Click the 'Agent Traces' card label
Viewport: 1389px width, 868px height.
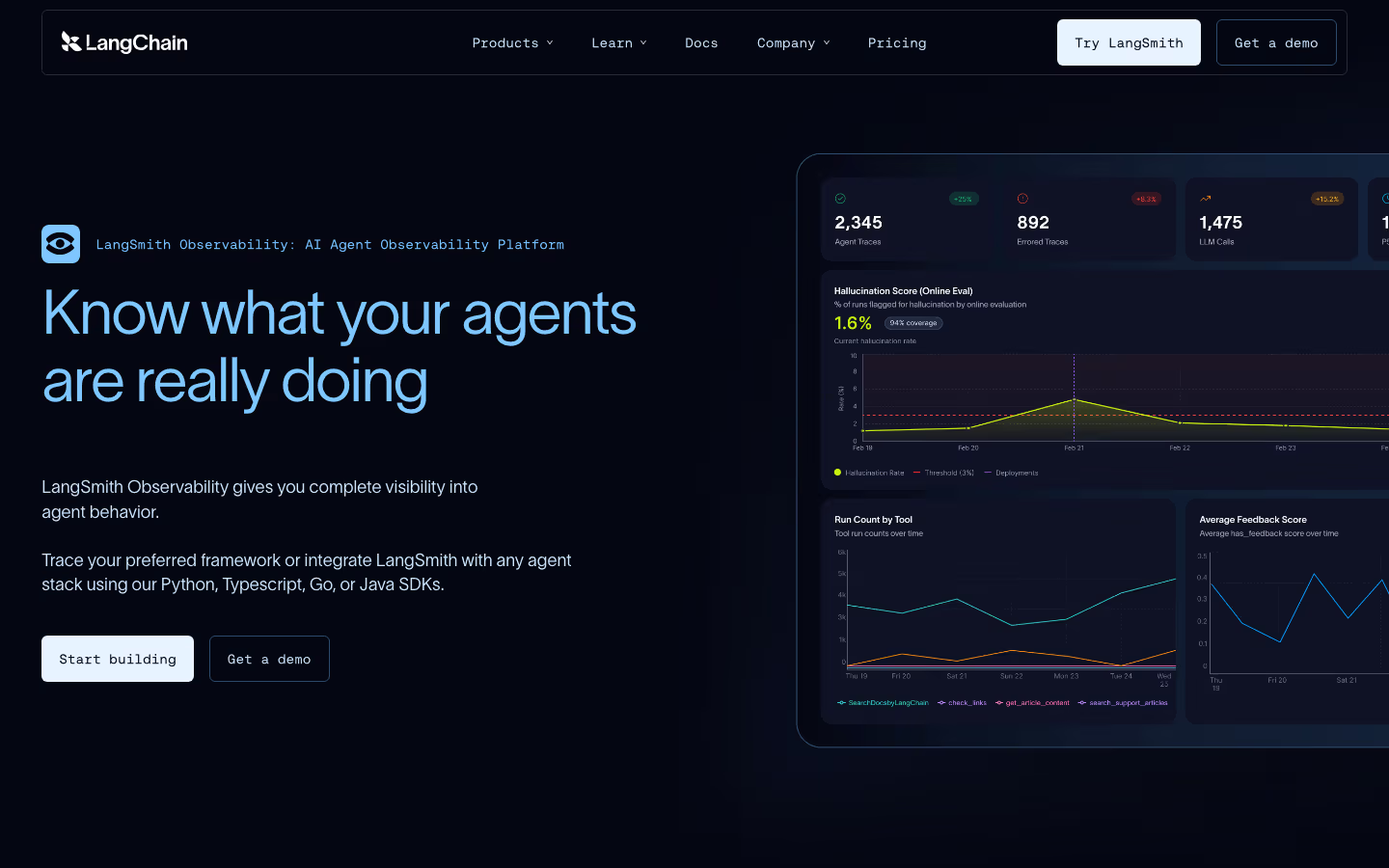click(x=858, y=242)
